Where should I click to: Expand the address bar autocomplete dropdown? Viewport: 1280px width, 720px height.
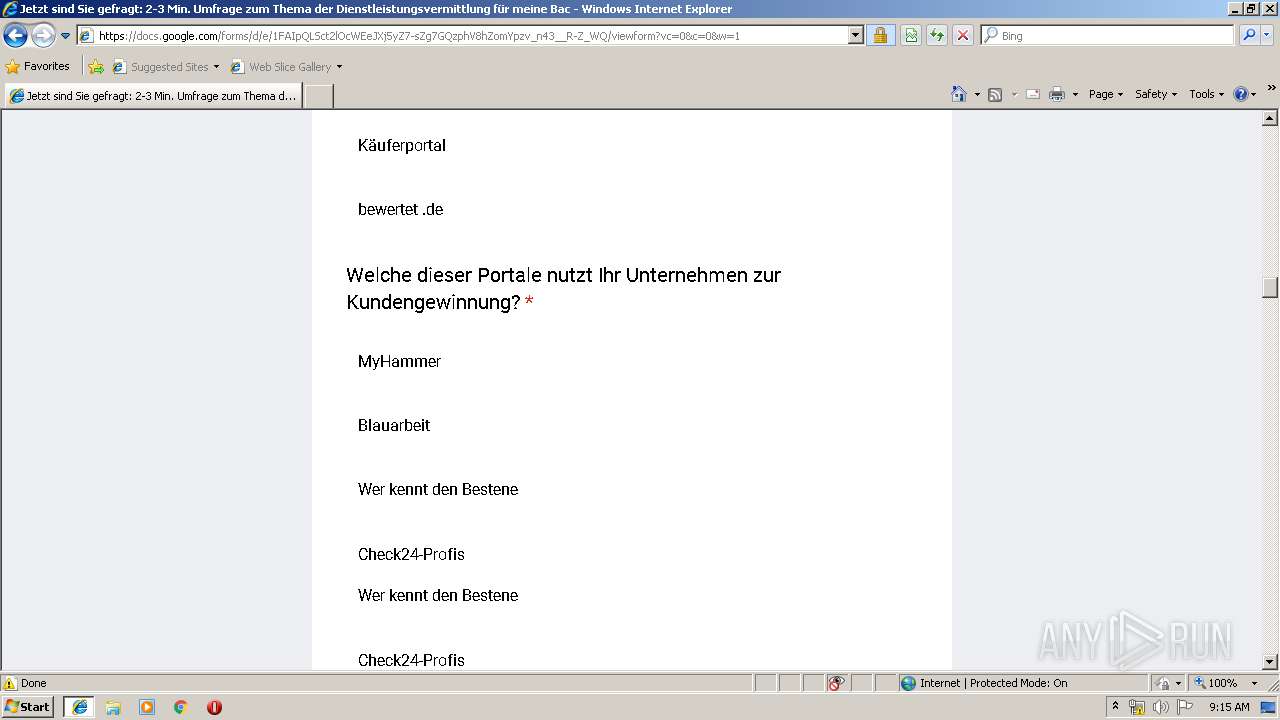pos(855,36)
